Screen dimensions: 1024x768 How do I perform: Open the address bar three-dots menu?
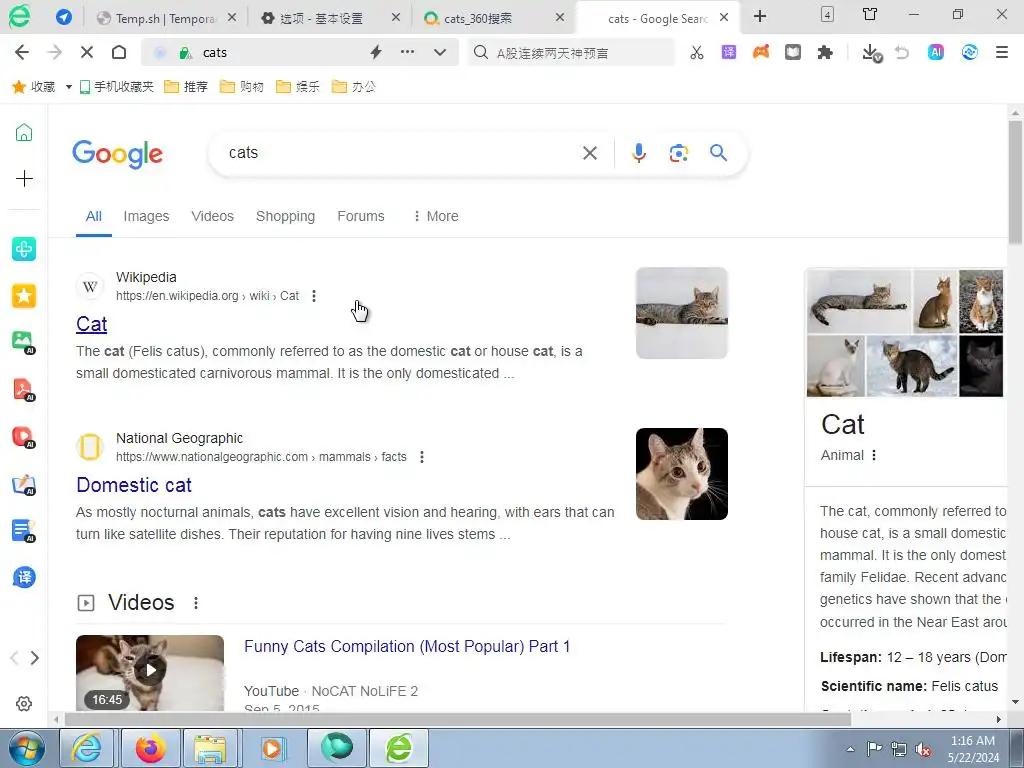[x=408, y=52]
